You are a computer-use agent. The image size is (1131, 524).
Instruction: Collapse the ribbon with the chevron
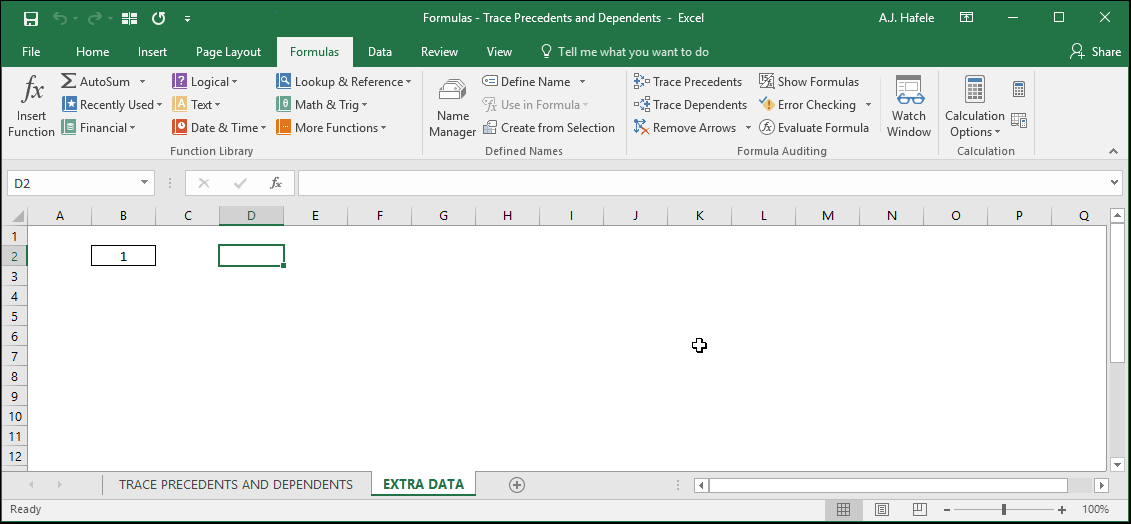tap(1114, 151)
